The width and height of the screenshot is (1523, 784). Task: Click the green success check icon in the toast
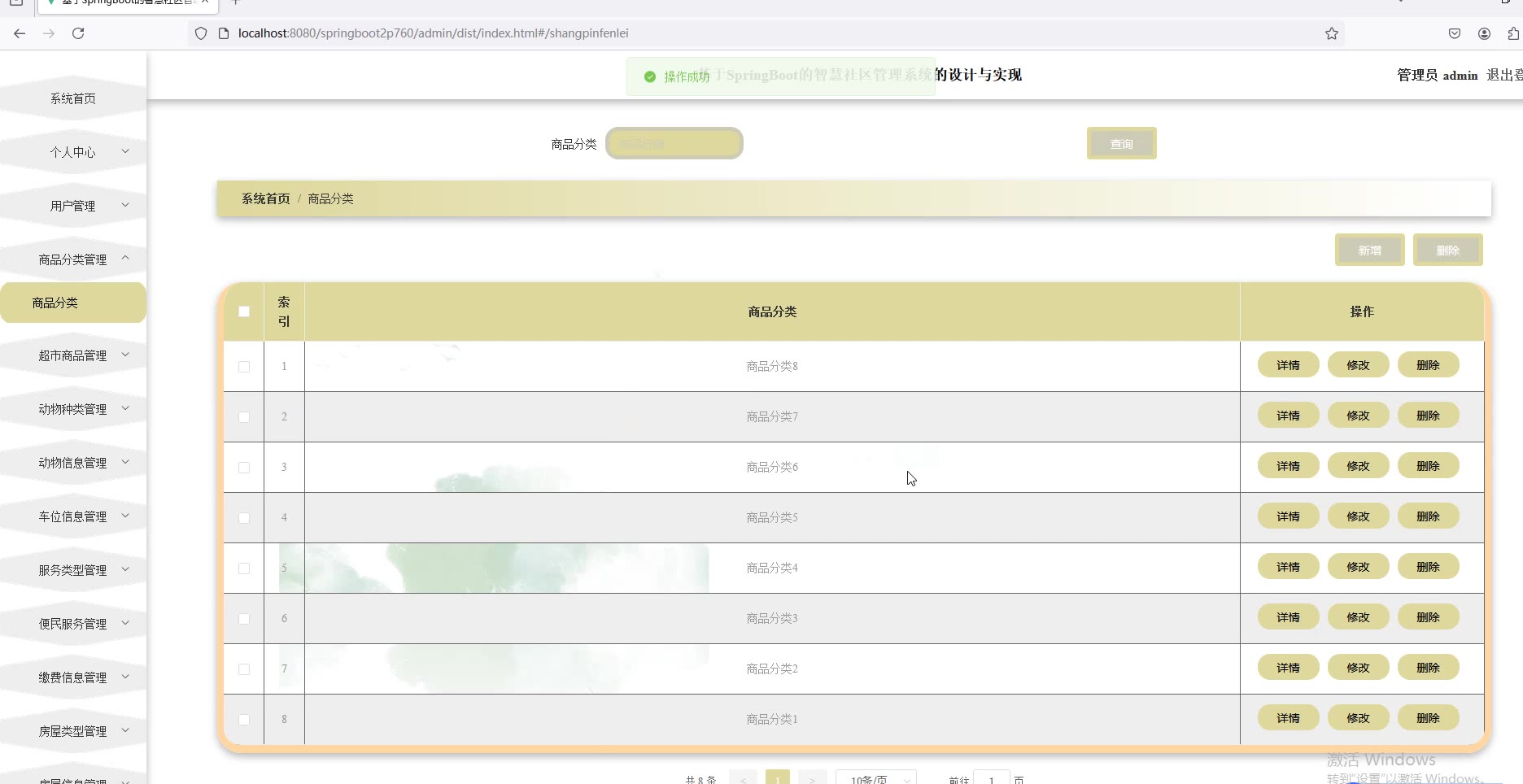(x=650, y=76)
